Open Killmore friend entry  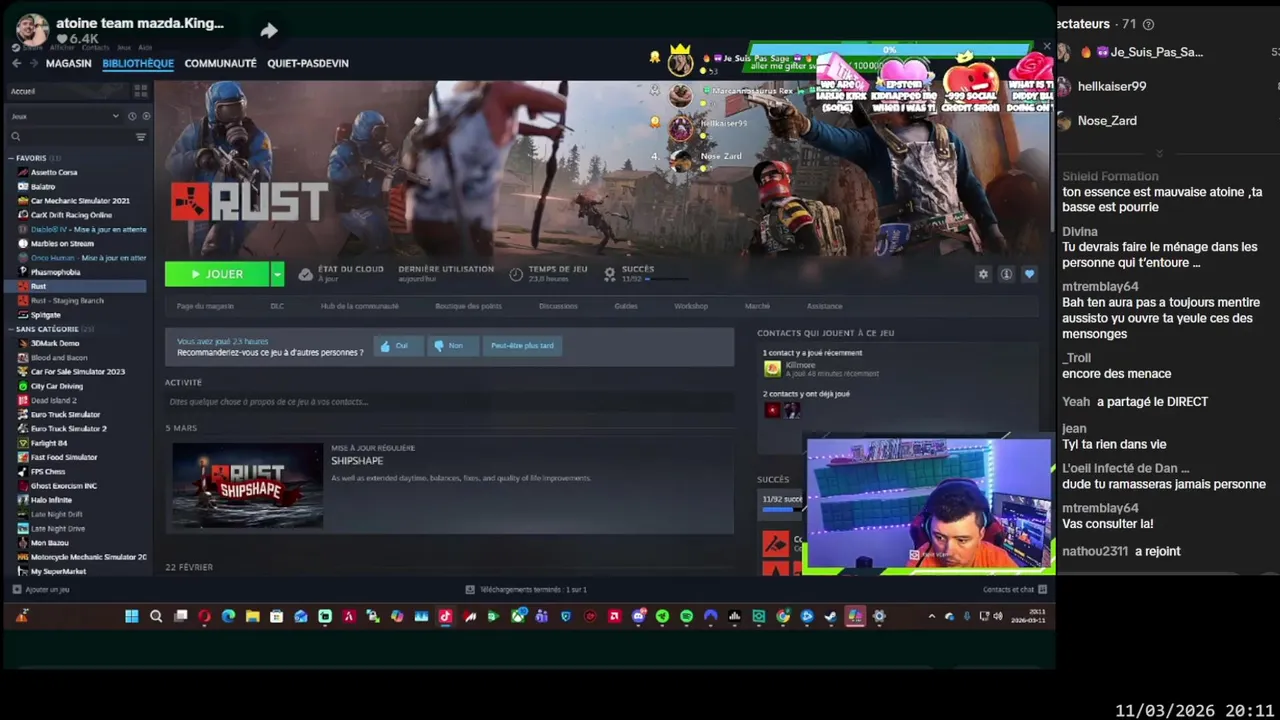click(x=821, y=369)
